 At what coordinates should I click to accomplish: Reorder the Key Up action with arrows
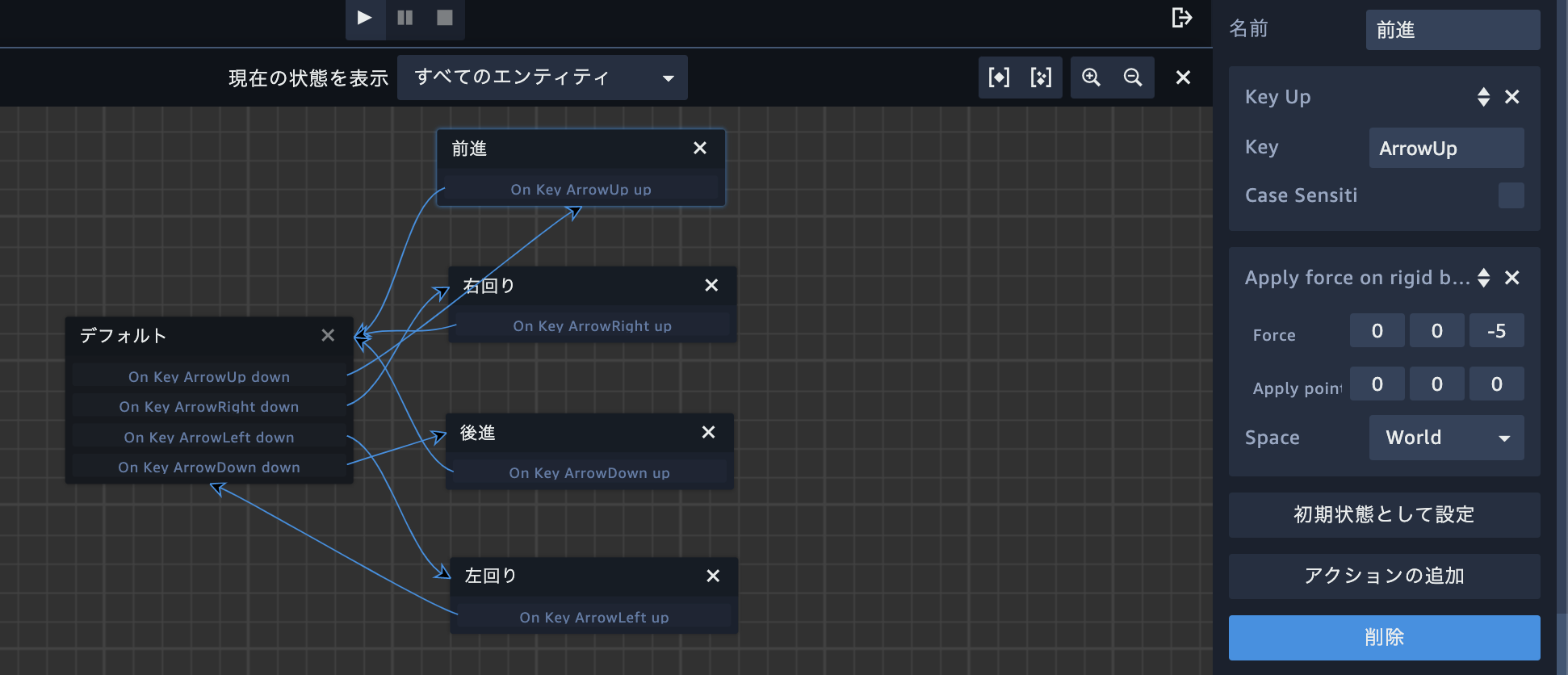[x=1483, y=97]
